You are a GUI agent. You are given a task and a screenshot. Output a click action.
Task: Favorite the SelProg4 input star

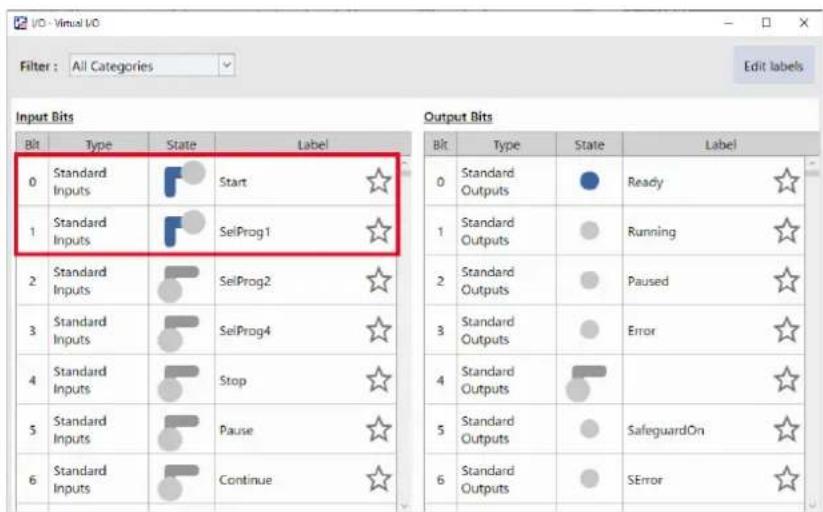[x=378, y=330]
